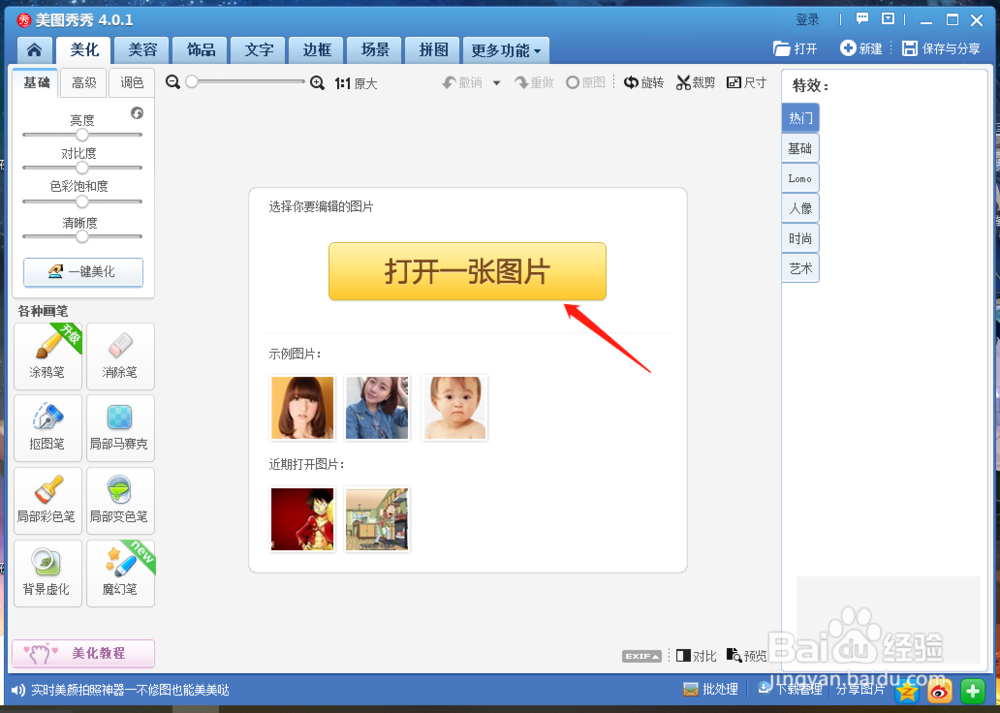Click the green plus icon in status bar
This screenshot has height=713, width=1000.
coord(972,691)
